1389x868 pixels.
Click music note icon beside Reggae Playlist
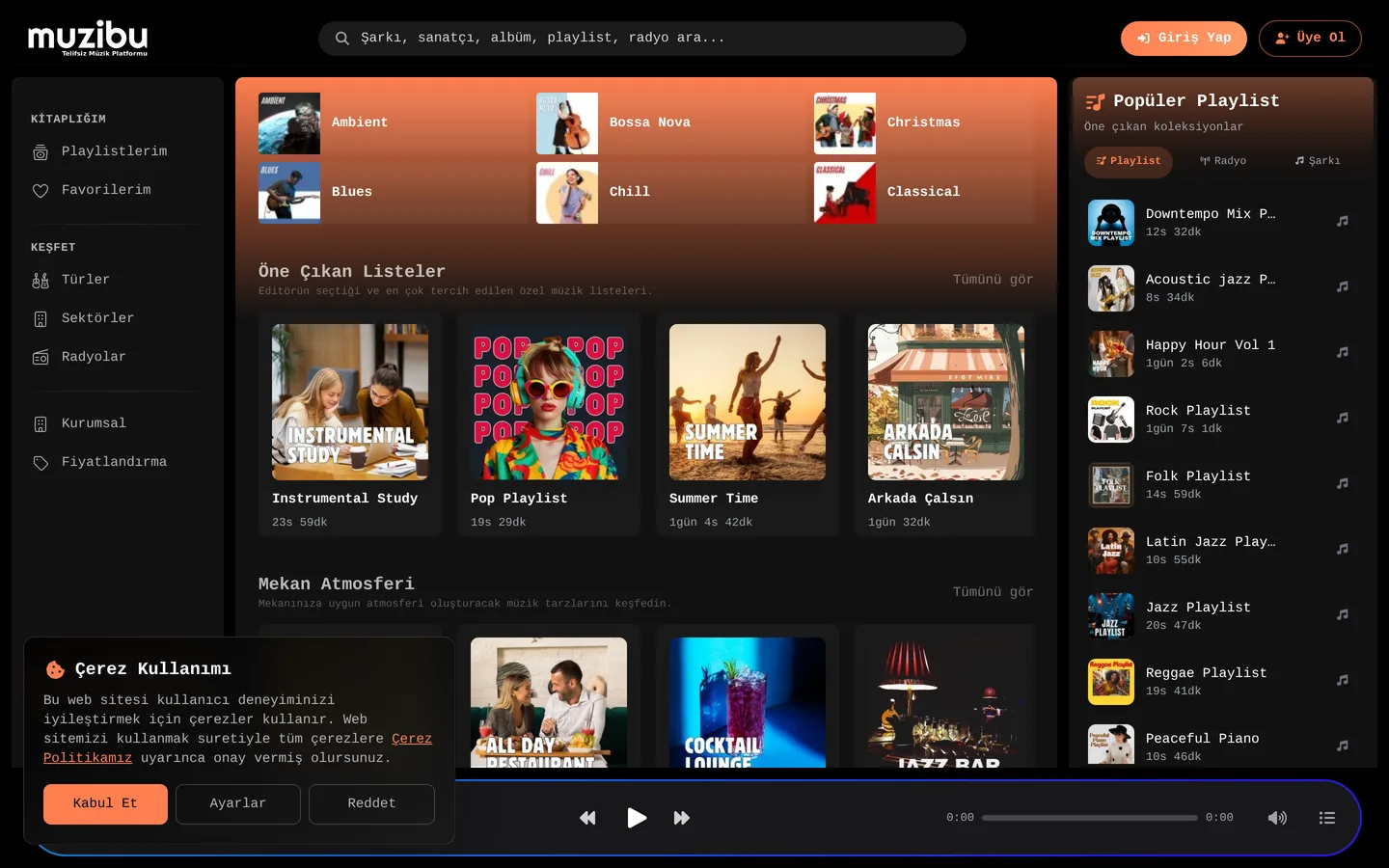(x=1343, y=680)
